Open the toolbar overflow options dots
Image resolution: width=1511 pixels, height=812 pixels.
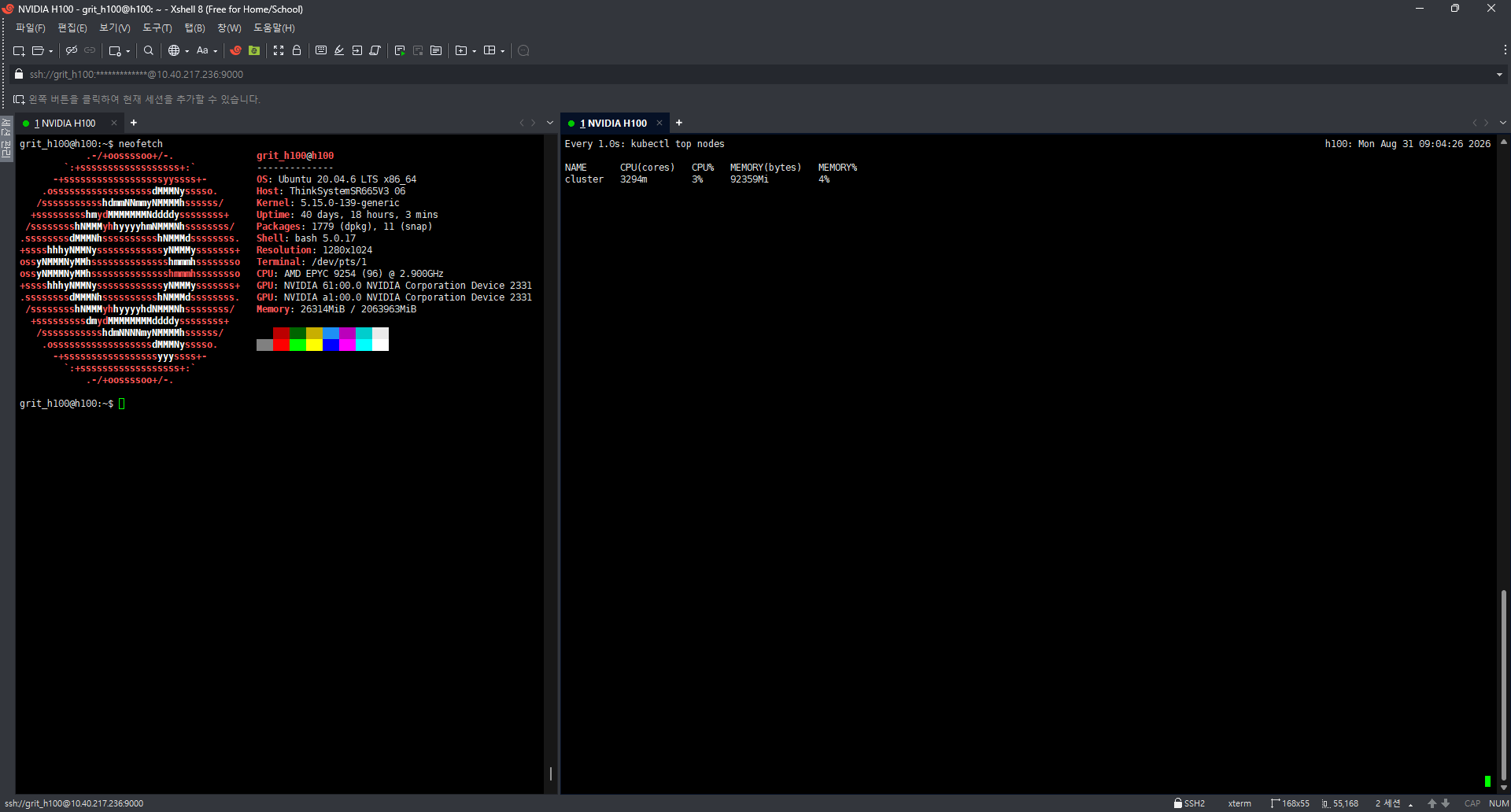(1505, 50)
